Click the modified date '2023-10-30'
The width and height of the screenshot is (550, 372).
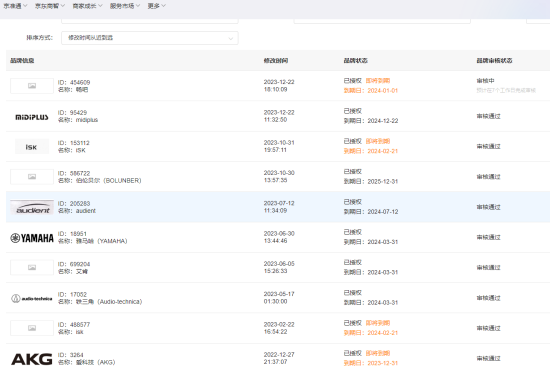pyautogui.click(x=279, y=173)
